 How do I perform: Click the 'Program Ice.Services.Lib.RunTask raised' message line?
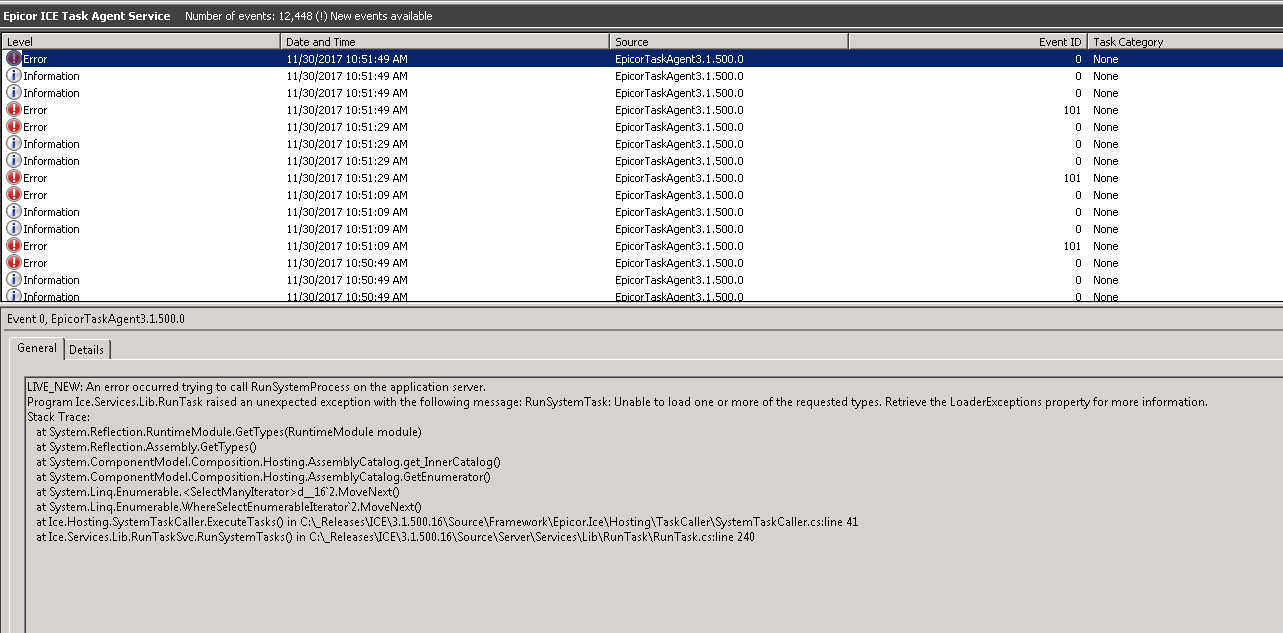click(617, 402)
